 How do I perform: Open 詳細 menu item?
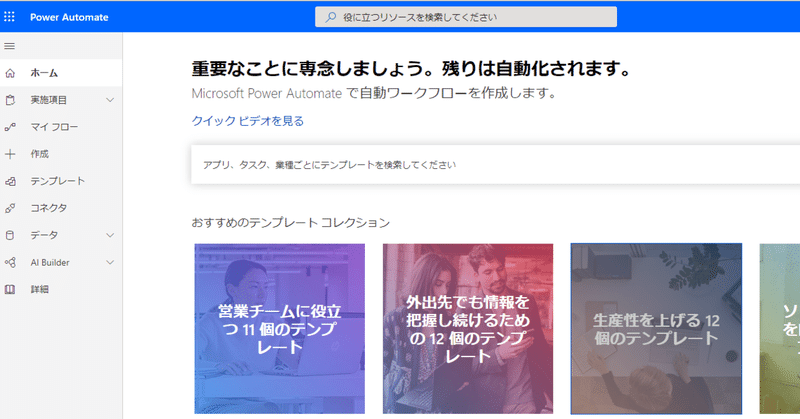pyautogui.click(x=61, y=289)
